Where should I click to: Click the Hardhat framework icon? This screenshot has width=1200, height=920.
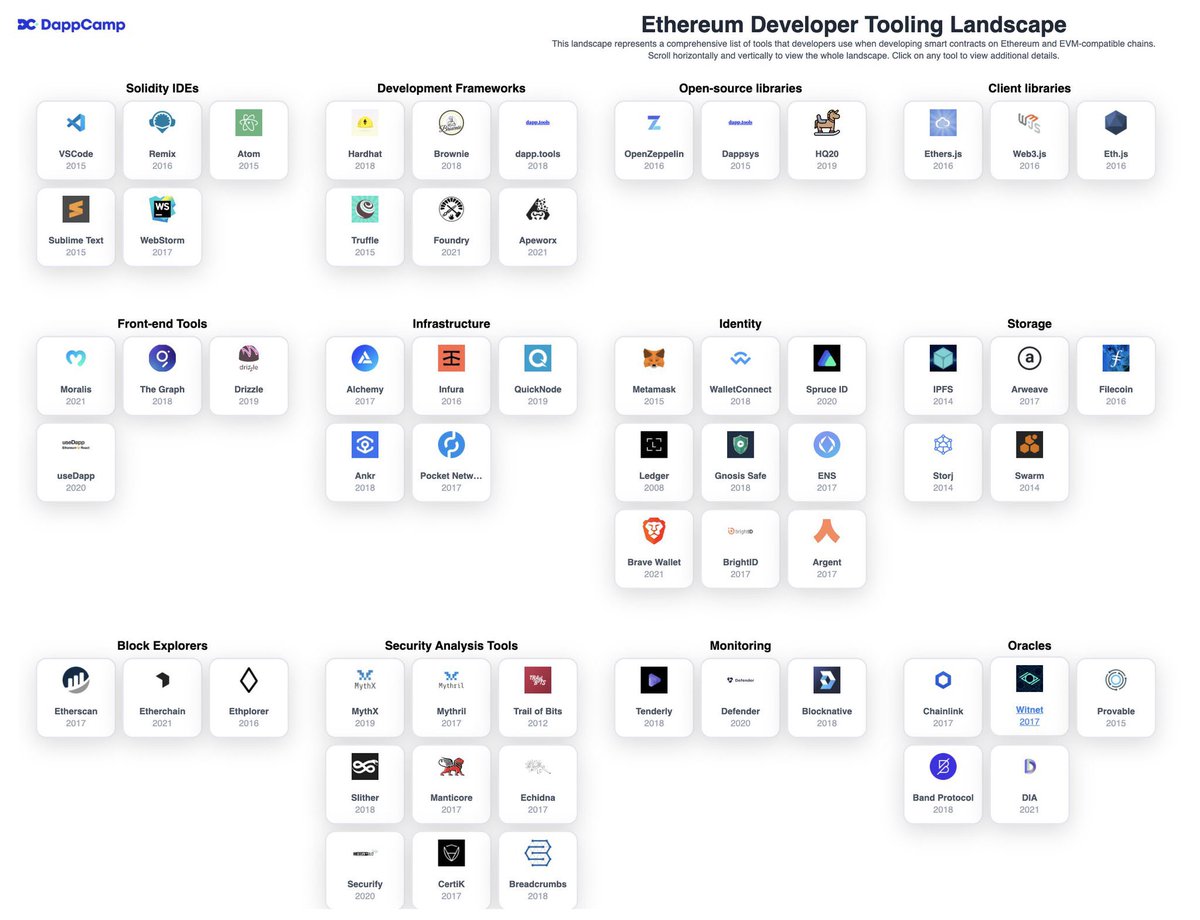(x=365, y=123)
